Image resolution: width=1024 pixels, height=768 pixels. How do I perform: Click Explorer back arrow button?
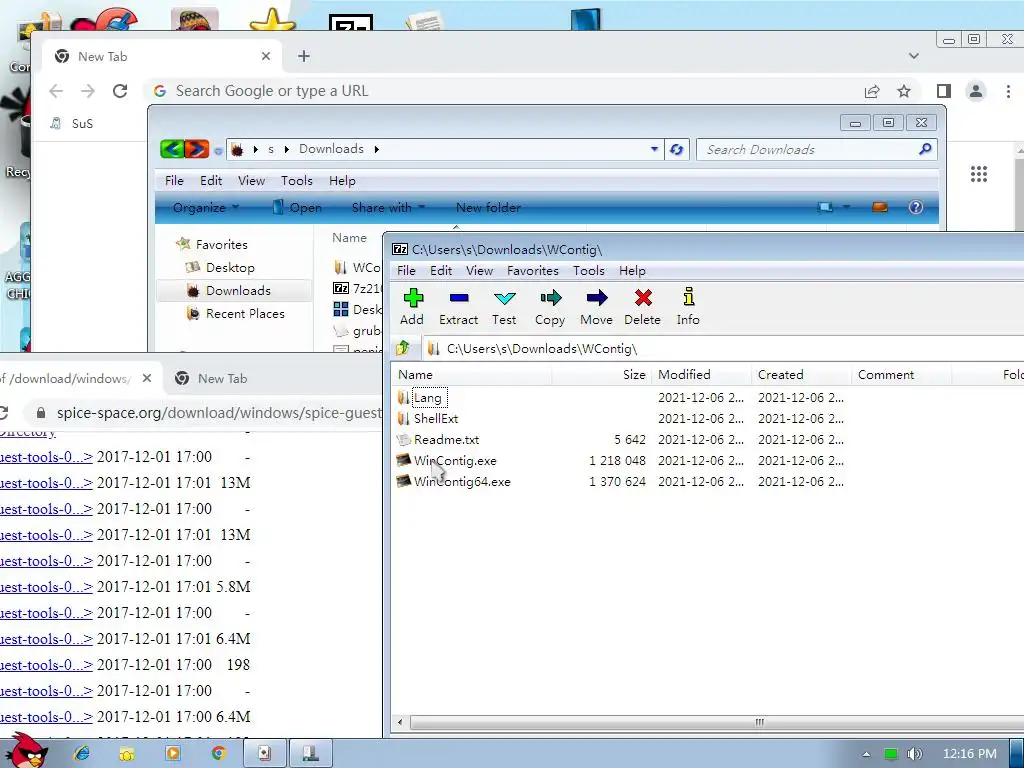tap(172, 150)
